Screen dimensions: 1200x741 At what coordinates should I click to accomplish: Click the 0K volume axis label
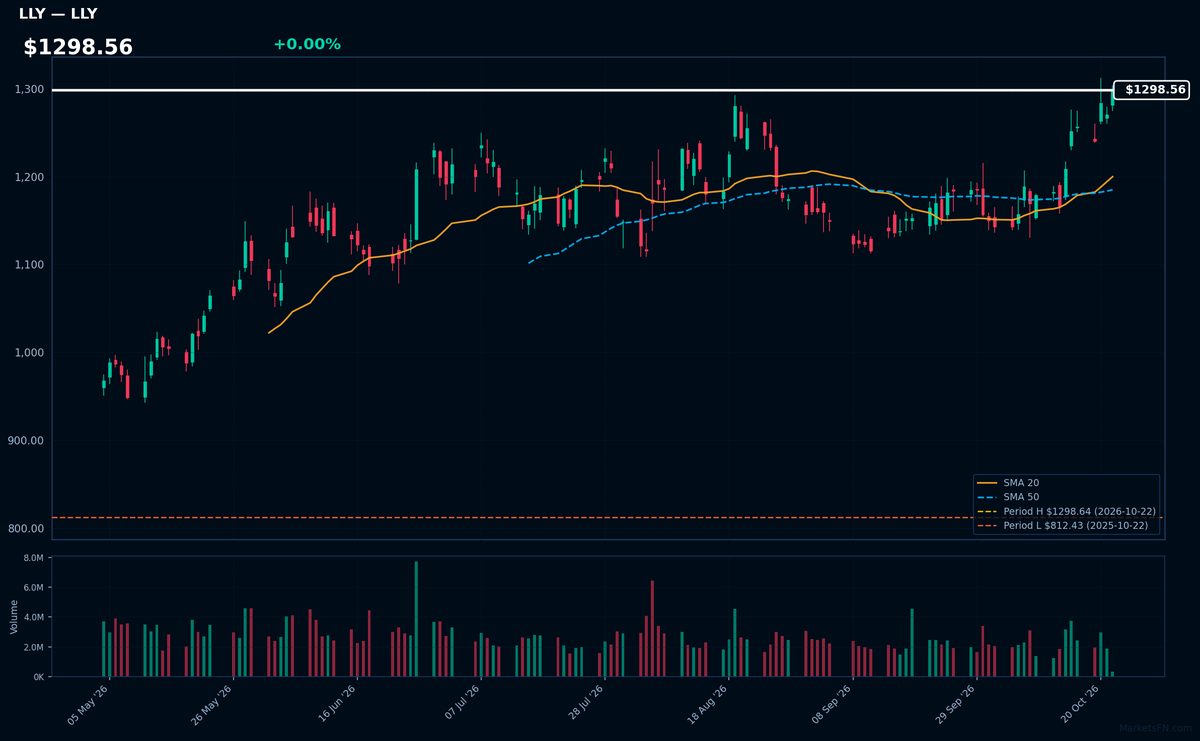(x=39, y=677)
